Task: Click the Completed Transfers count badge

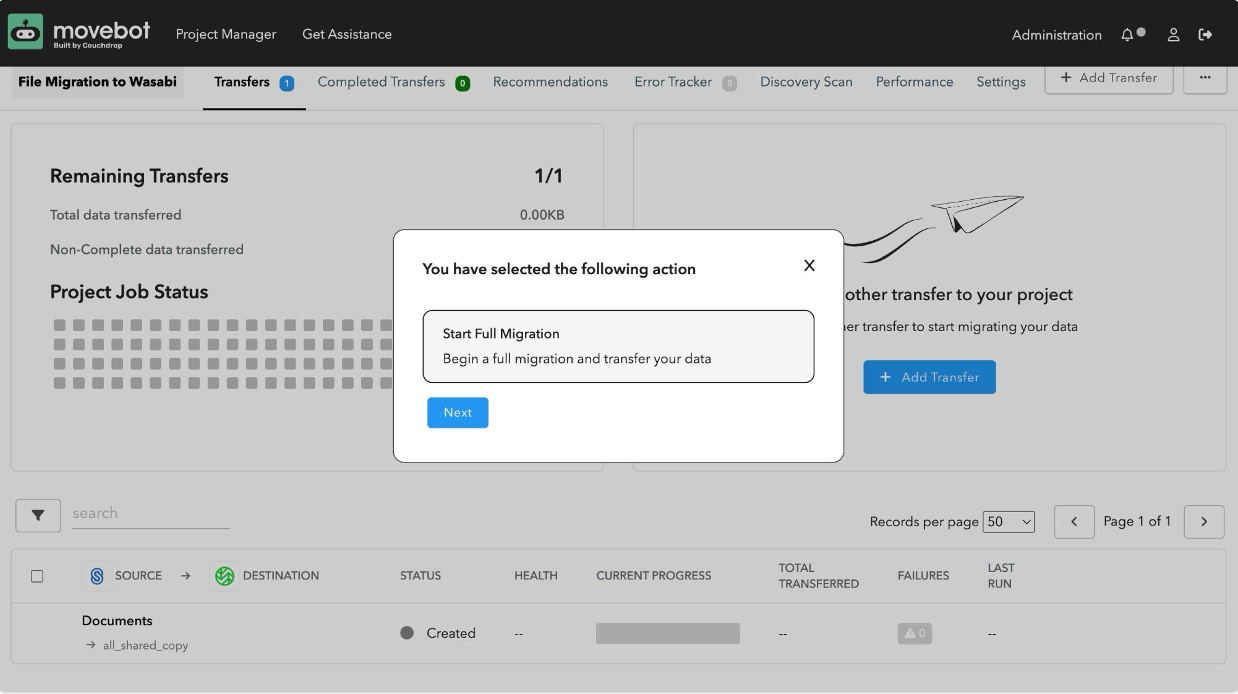Action: (x=463, y=83)
